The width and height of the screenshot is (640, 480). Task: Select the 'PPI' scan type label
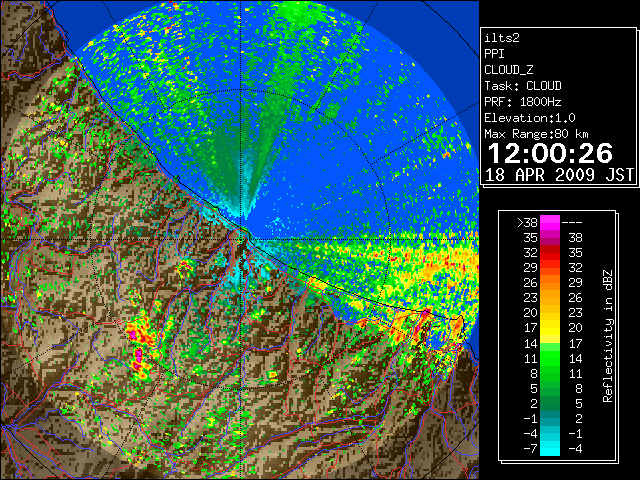click(x=494, y=54)
